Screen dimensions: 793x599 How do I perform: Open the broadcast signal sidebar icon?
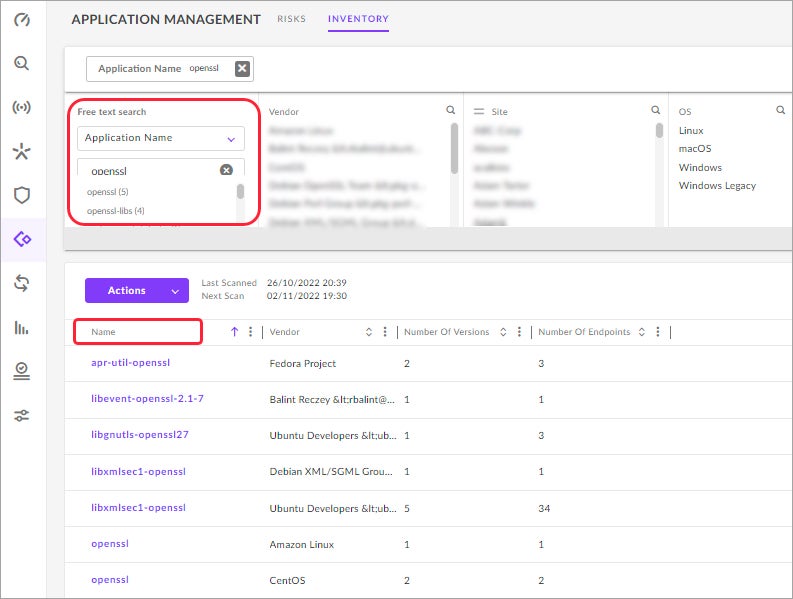[x=21, y=107]
